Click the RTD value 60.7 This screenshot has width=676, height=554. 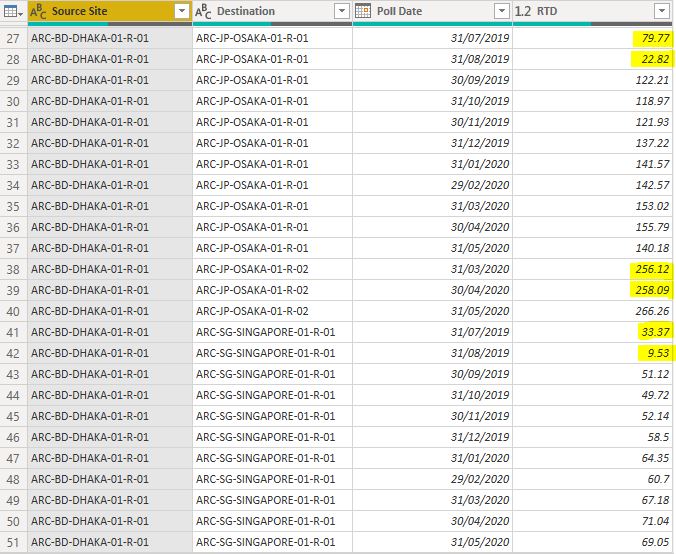658,479
